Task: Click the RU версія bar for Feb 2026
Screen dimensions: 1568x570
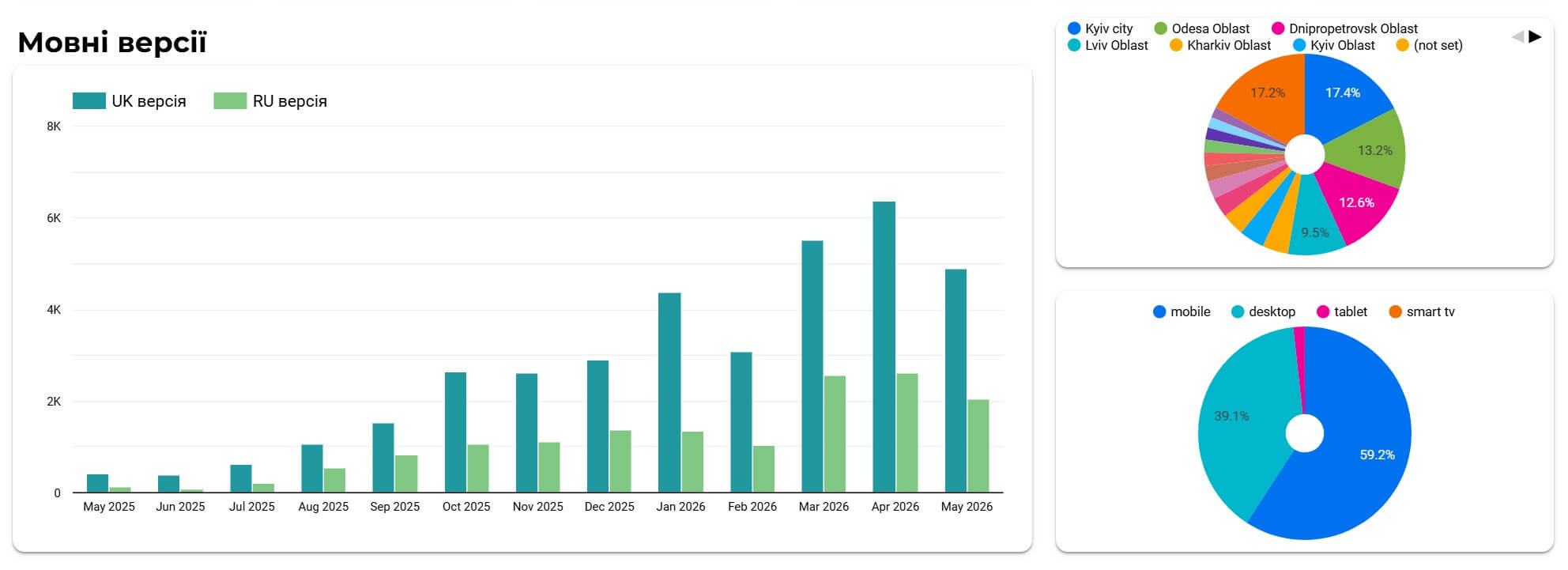Action: (764, 470)
